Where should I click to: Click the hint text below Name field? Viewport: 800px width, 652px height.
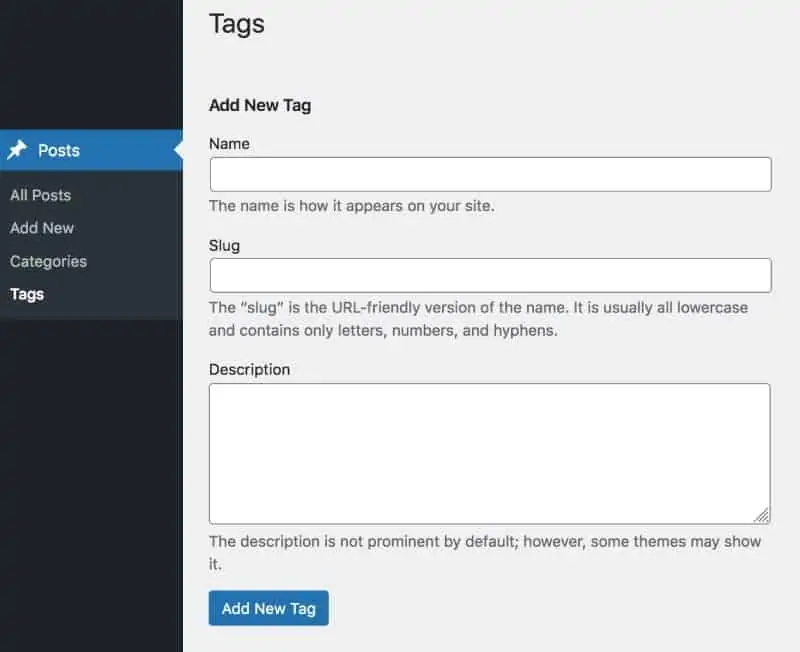click(351, 206)
